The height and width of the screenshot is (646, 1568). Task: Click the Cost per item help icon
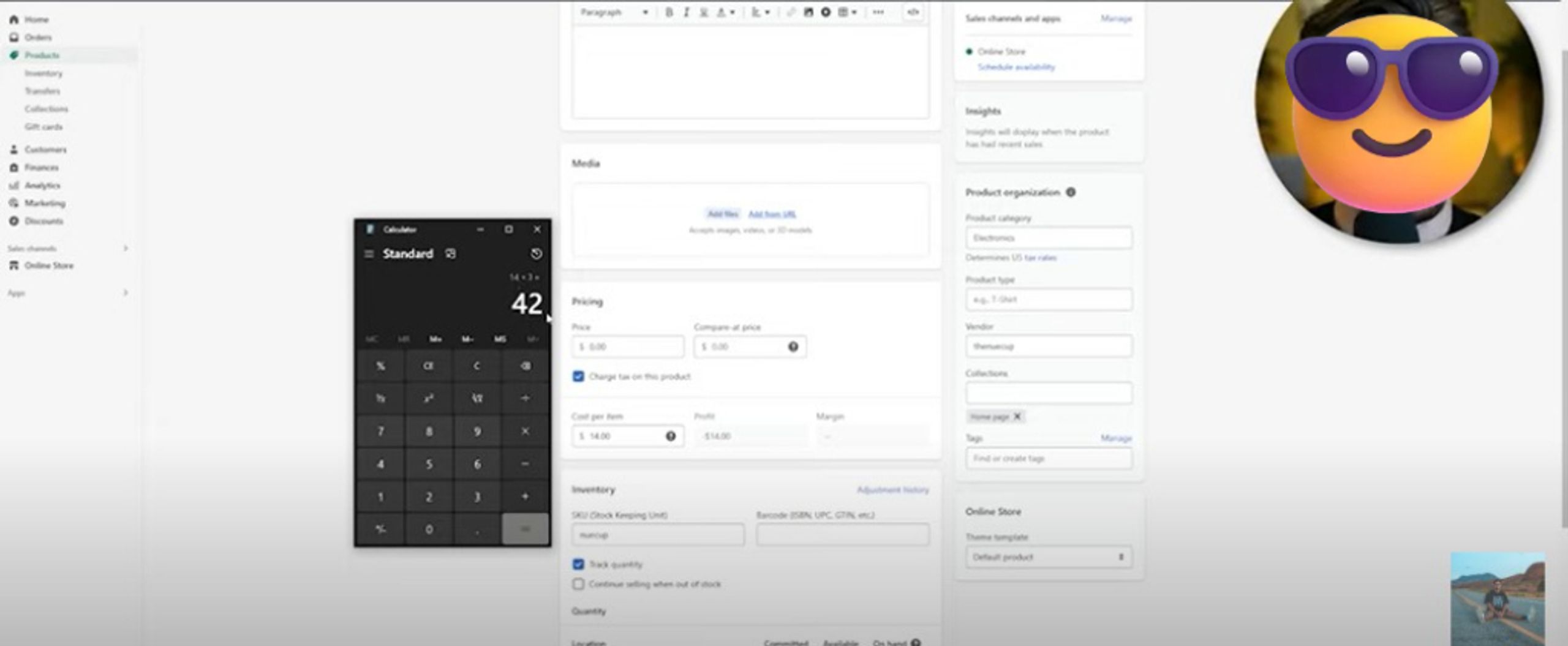tap(671, 436)
